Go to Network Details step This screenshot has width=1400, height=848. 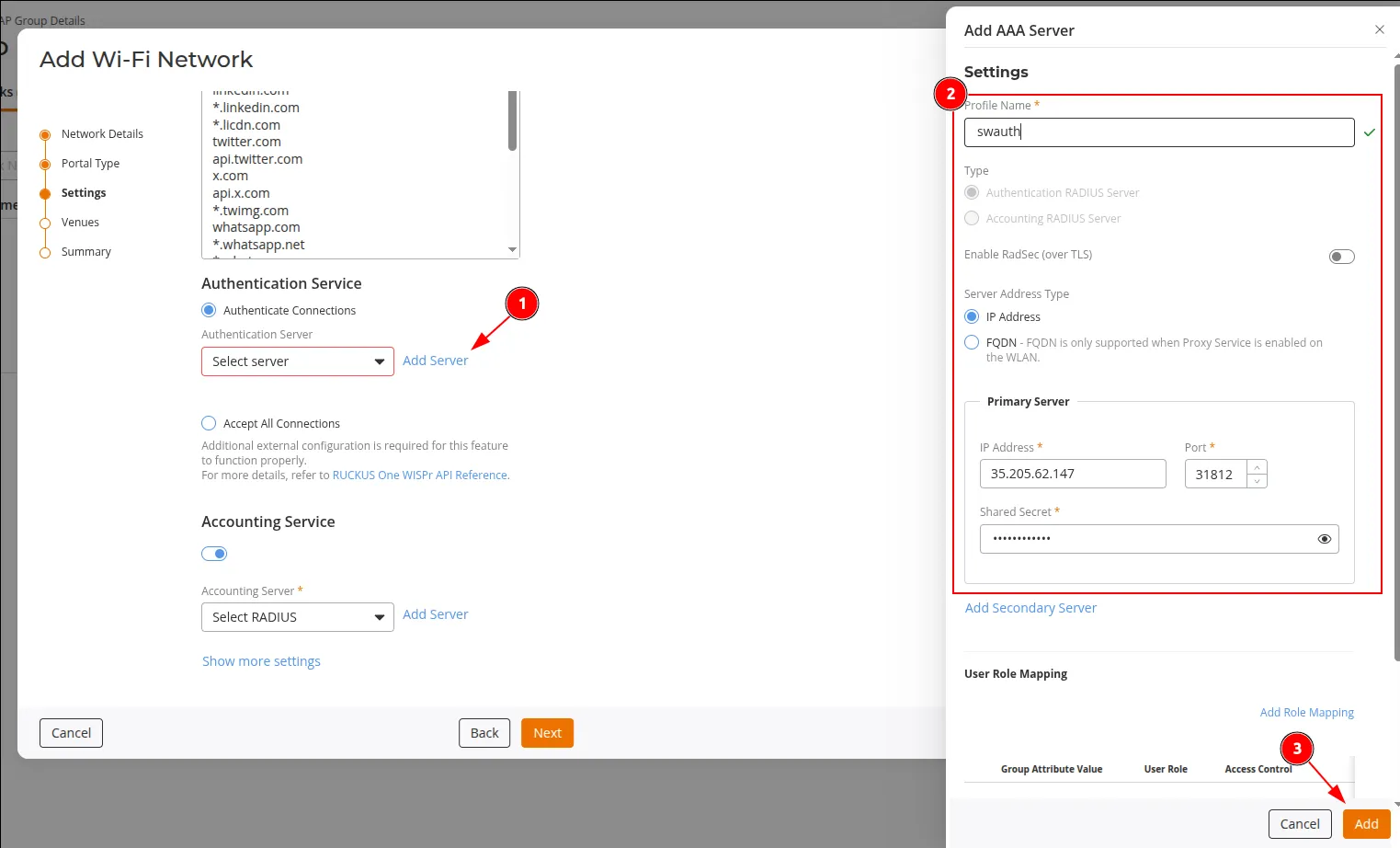coord(102,134)
